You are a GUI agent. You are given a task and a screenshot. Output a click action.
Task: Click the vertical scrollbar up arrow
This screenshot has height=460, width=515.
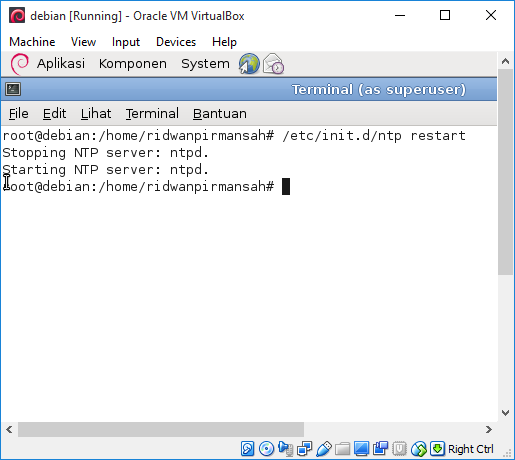[x=505, y=61]
